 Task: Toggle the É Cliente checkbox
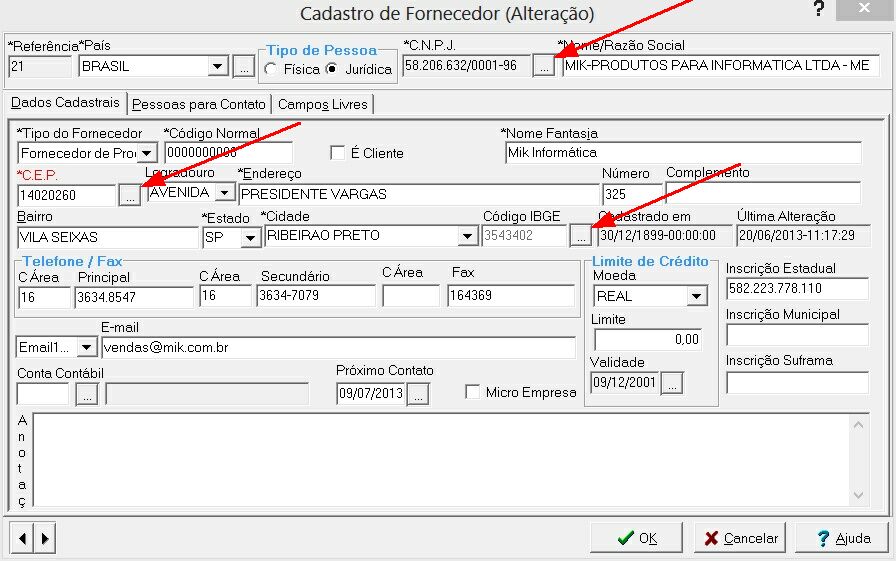pyautogui.click(x=338, y=153)
